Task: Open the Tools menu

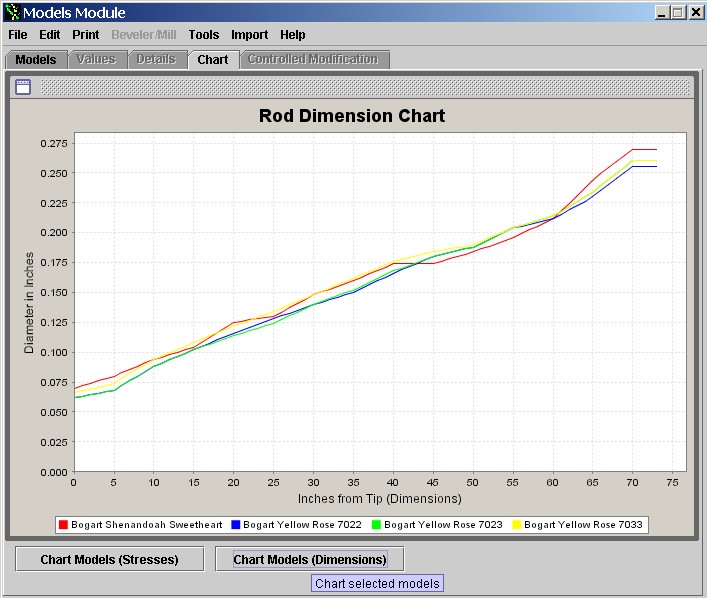Action: pyautogui.click(x=203, y=35)
